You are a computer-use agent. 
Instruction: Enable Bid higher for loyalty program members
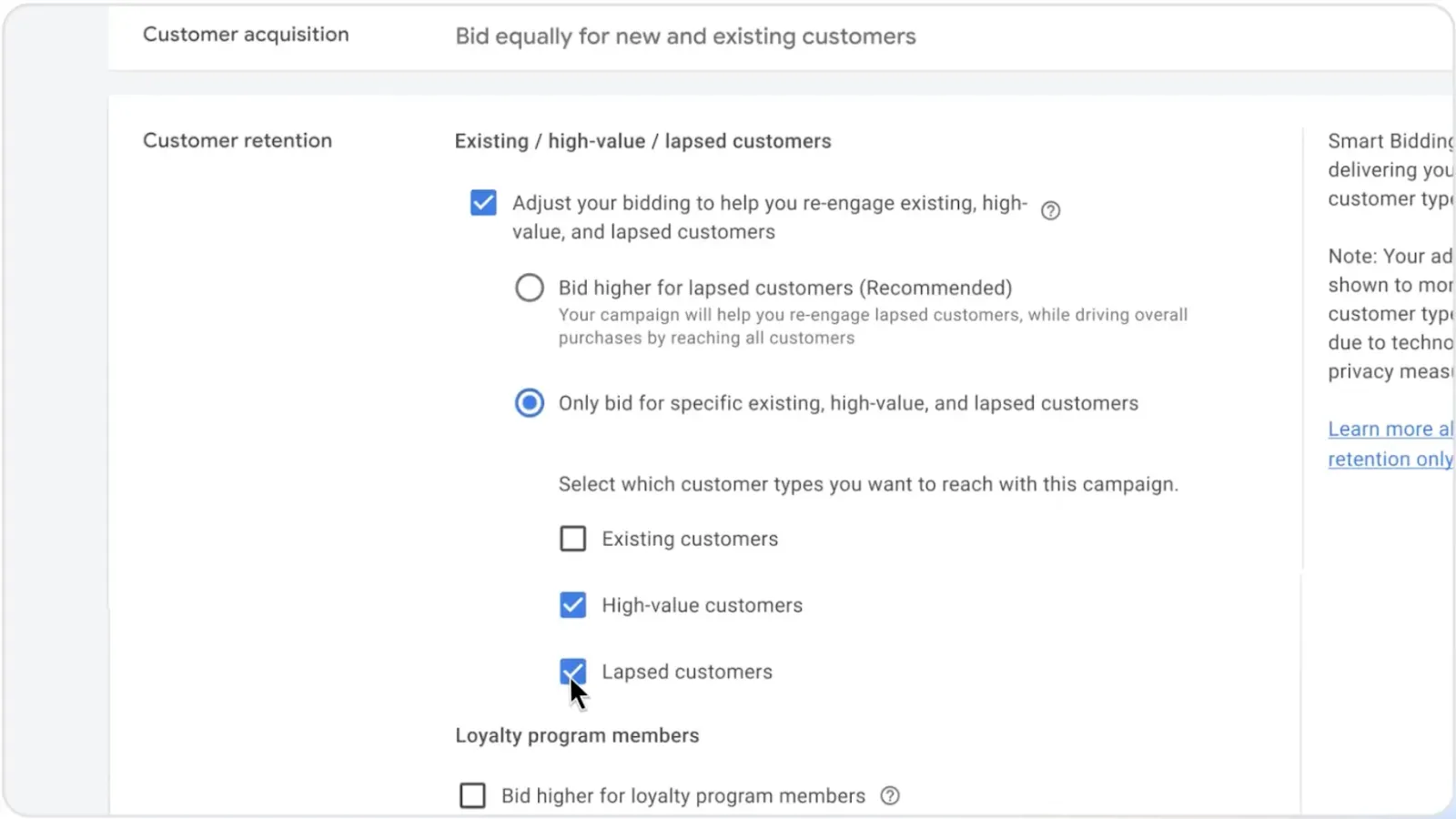tap(472, 796)
